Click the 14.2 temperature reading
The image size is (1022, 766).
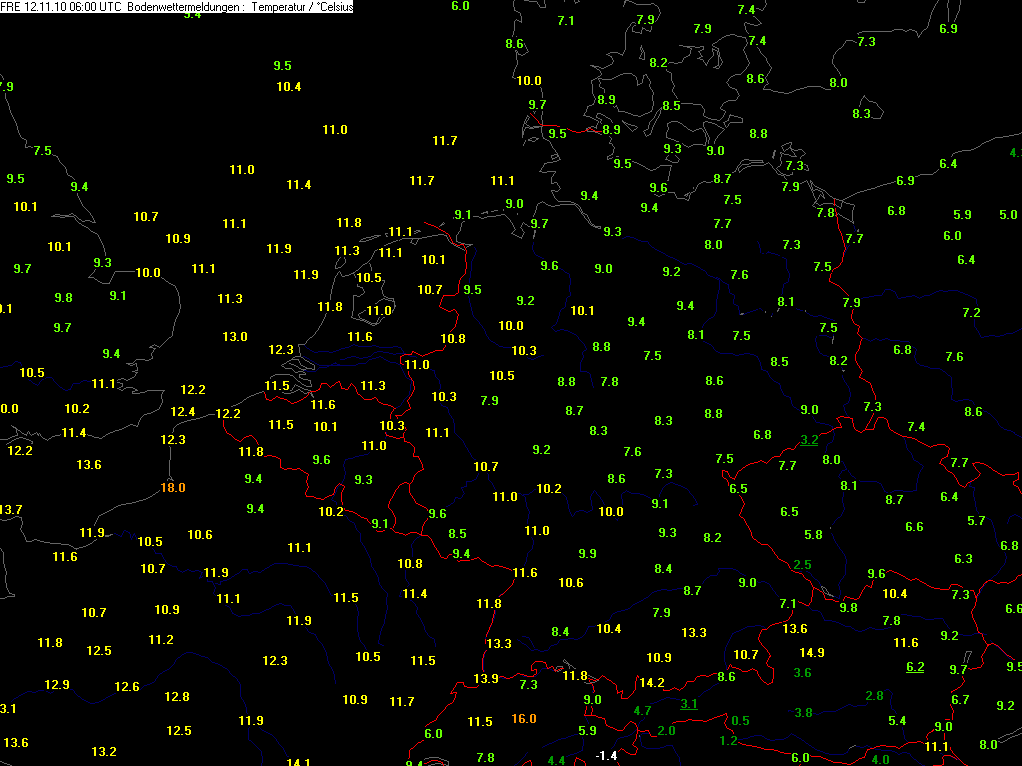pos(652,683)
